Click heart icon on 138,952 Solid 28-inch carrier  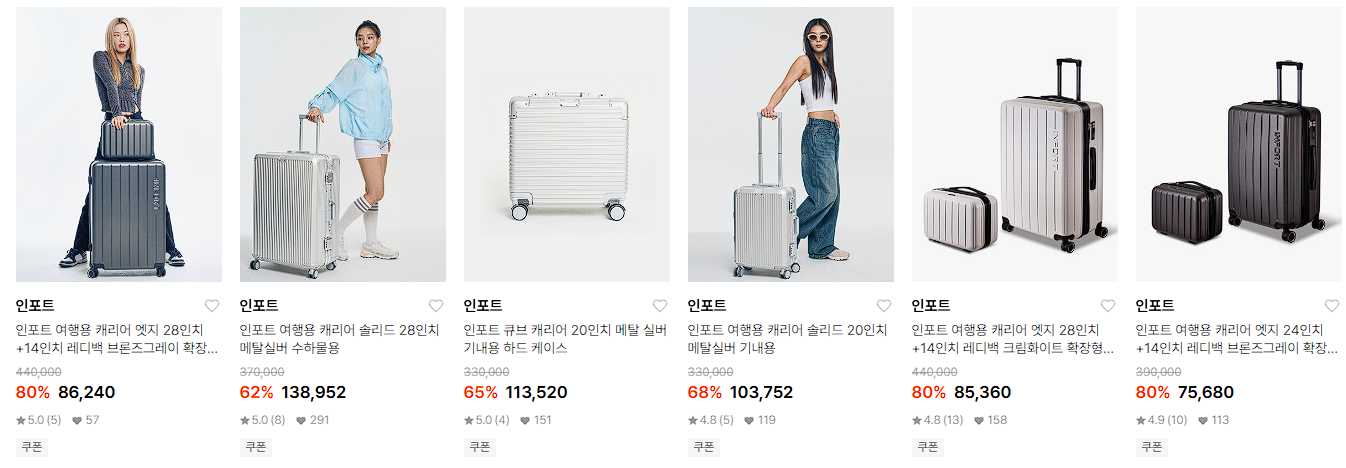point(435,306)
